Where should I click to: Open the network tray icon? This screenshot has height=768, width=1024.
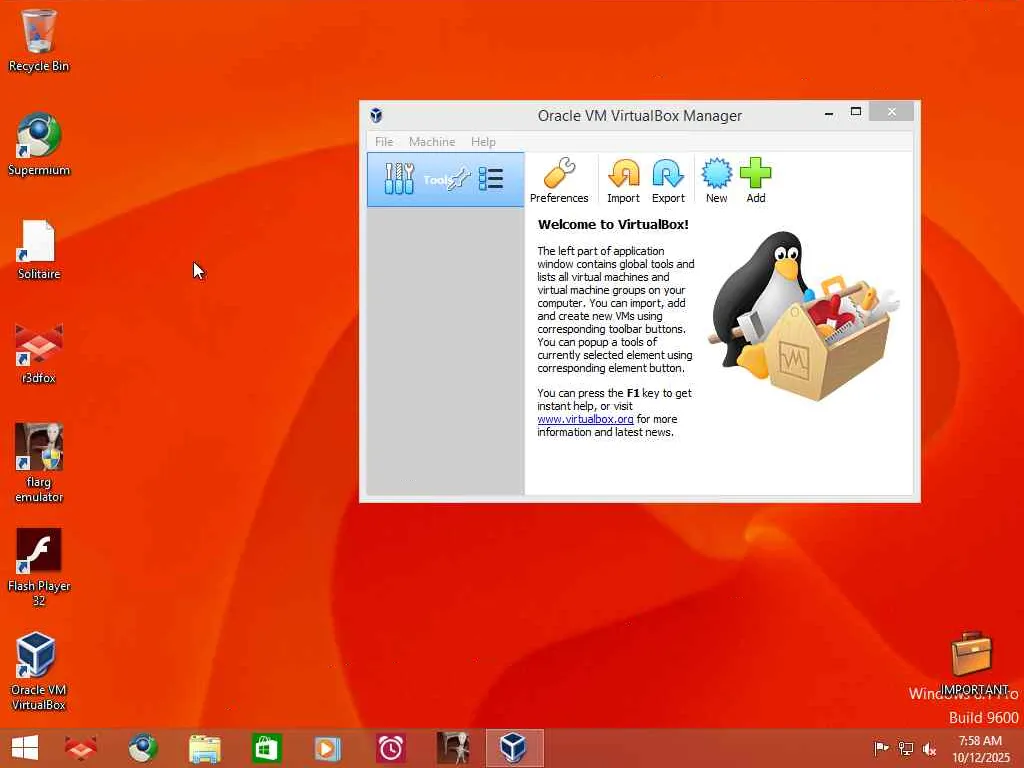905,748
